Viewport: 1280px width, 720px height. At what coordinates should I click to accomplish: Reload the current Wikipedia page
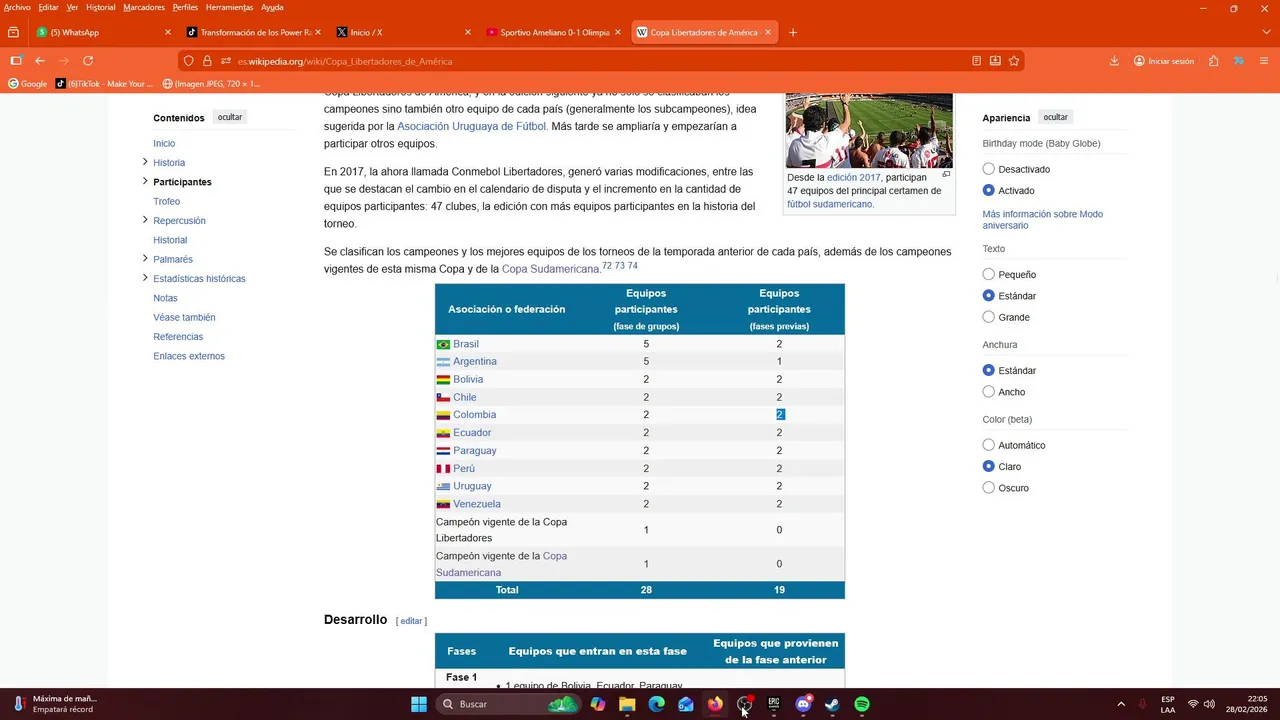[x=88, y=61]
